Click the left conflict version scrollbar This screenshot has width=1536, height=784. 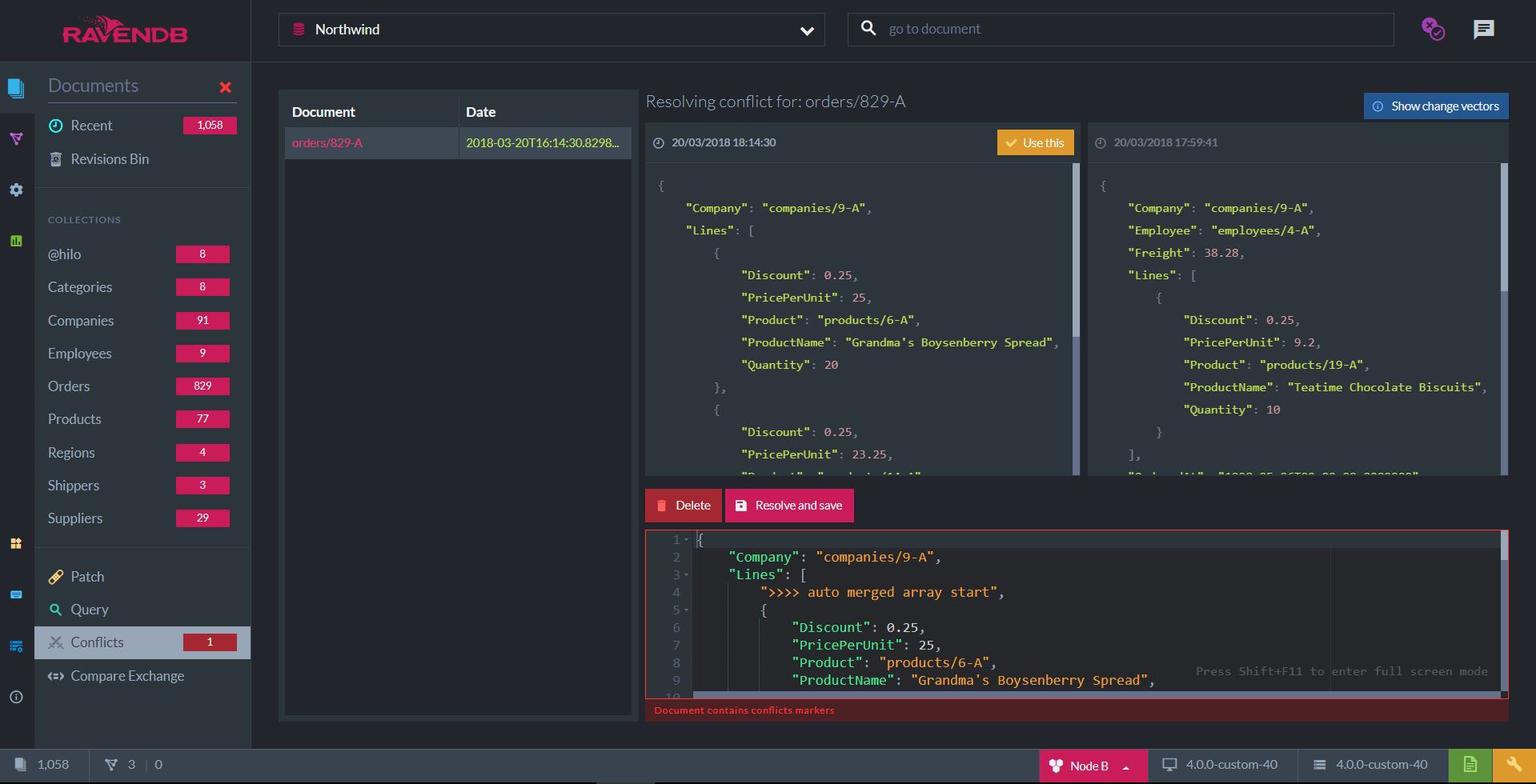(x=1076, y=250)
